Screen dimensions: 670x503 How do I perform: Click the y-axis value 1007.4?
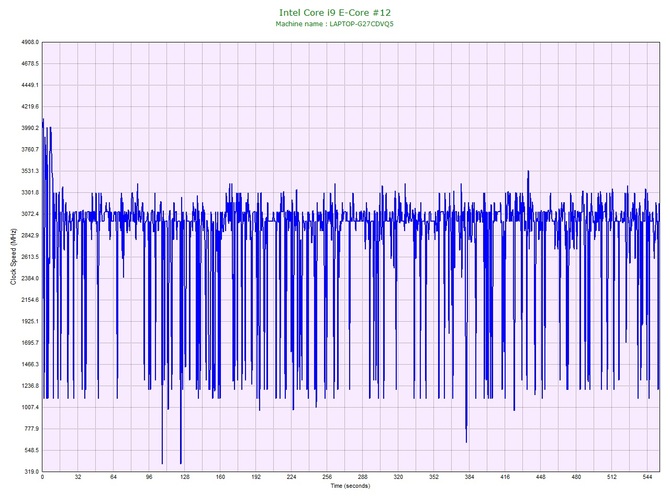click(x=30, y=407)
